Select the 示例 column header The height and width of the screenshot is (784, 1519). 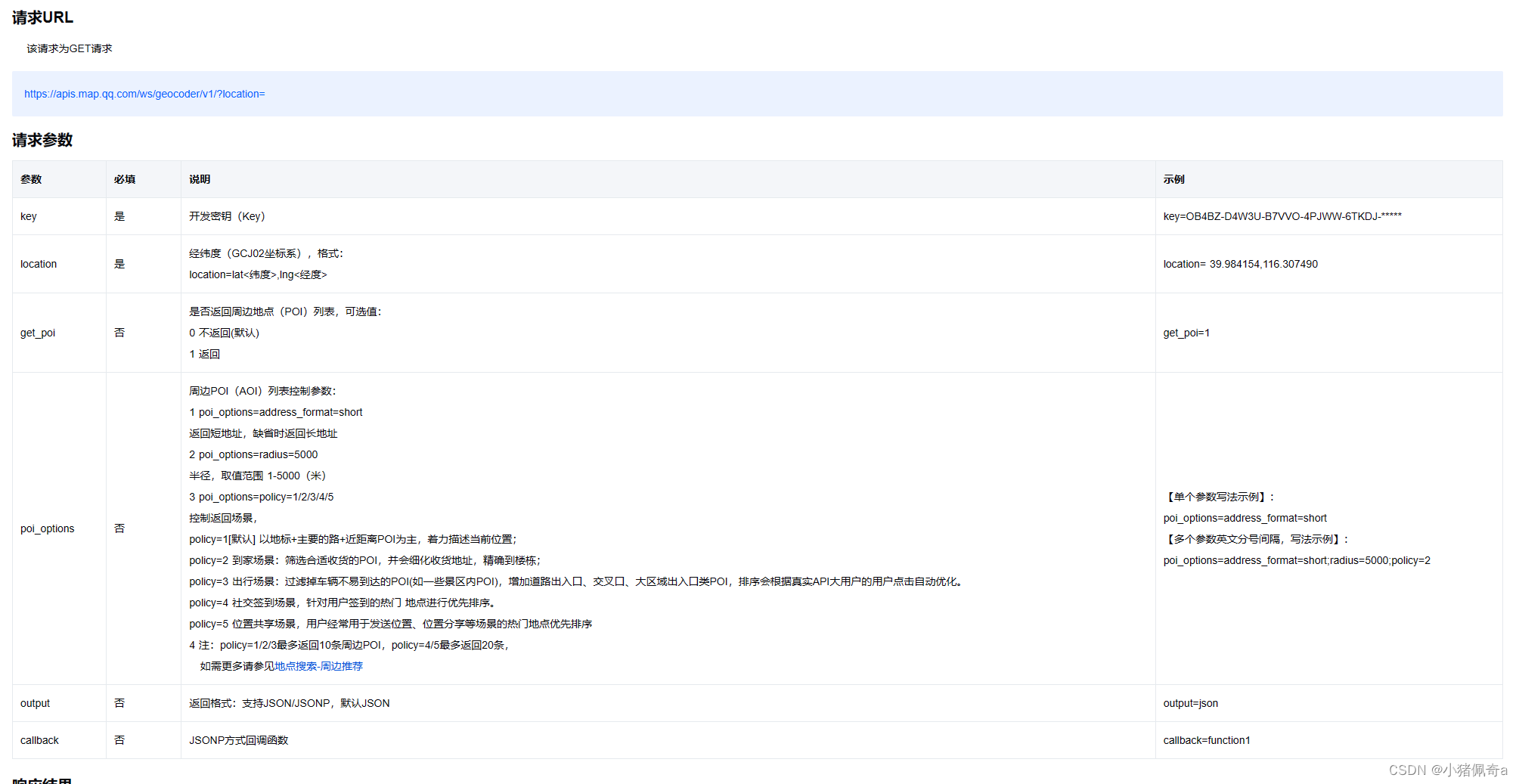[1173, 179]
